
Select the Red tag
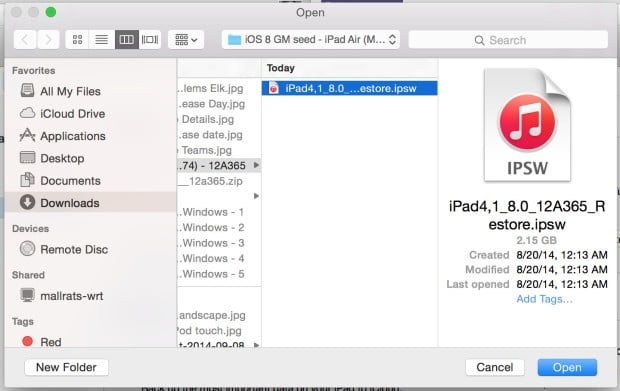coord(91,342)
